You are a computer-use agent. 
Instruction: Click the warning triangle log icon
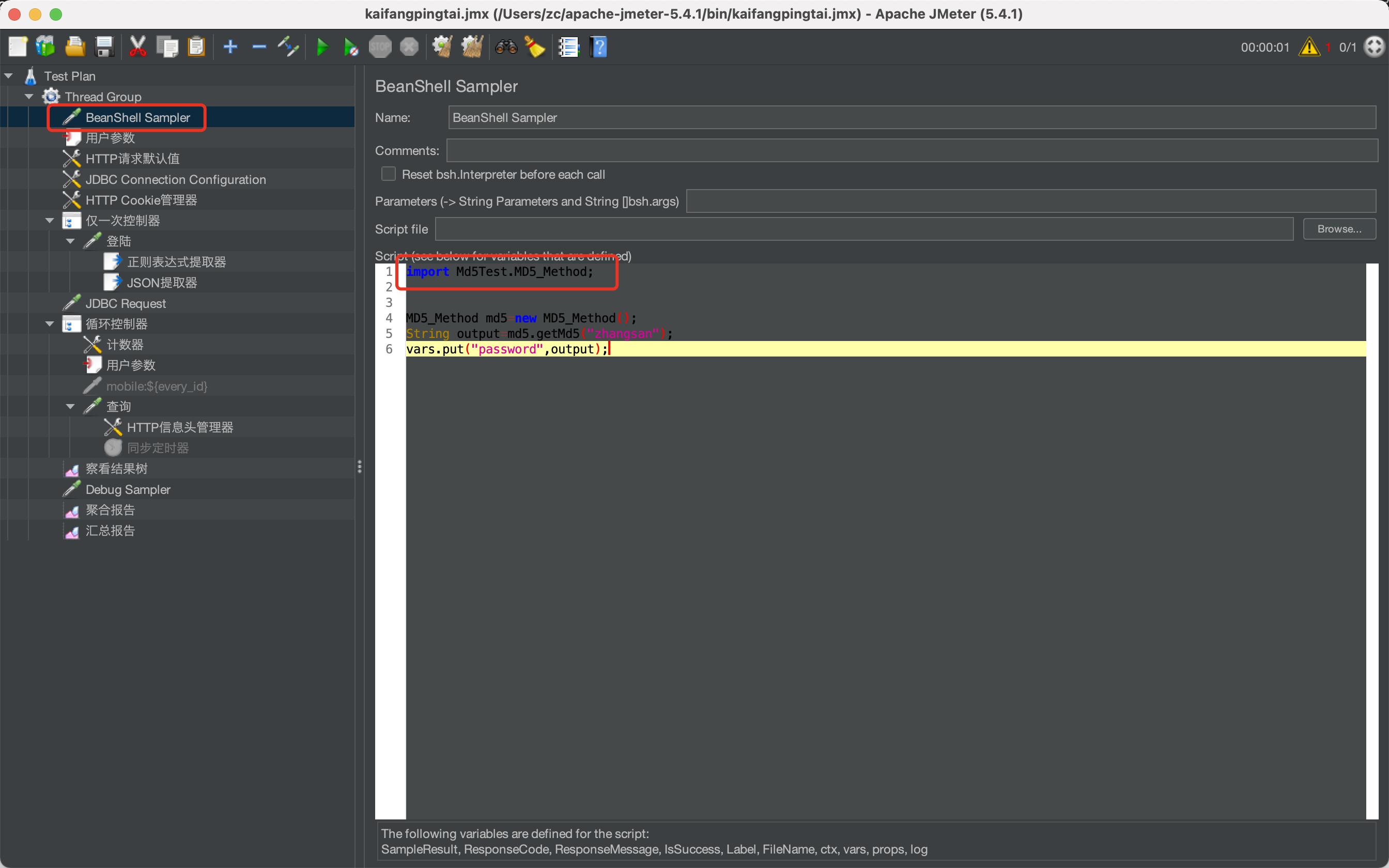[1309, 47]
